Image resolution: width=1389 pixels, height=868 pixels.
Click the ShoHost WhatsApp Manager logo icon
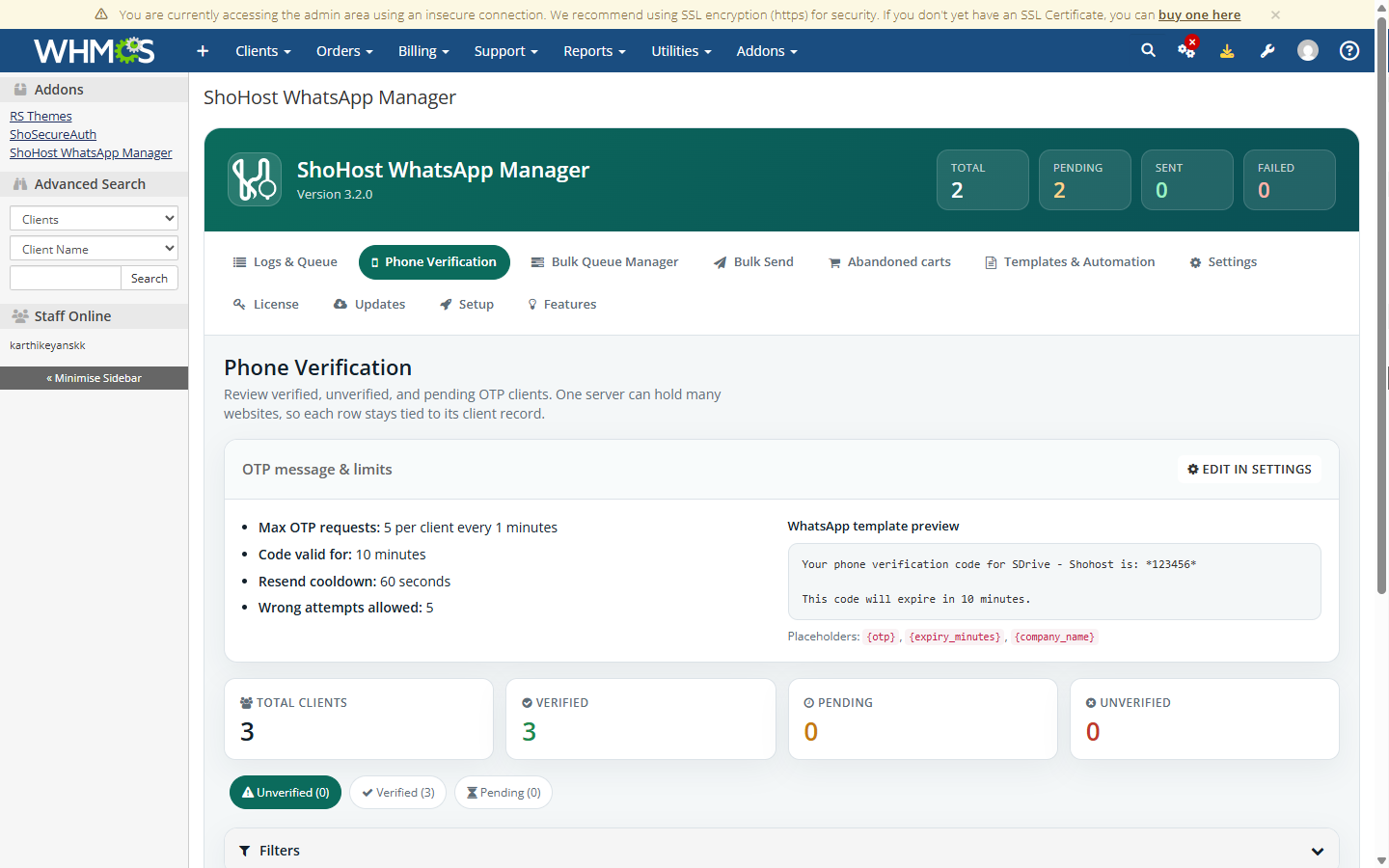click(255, 179)
